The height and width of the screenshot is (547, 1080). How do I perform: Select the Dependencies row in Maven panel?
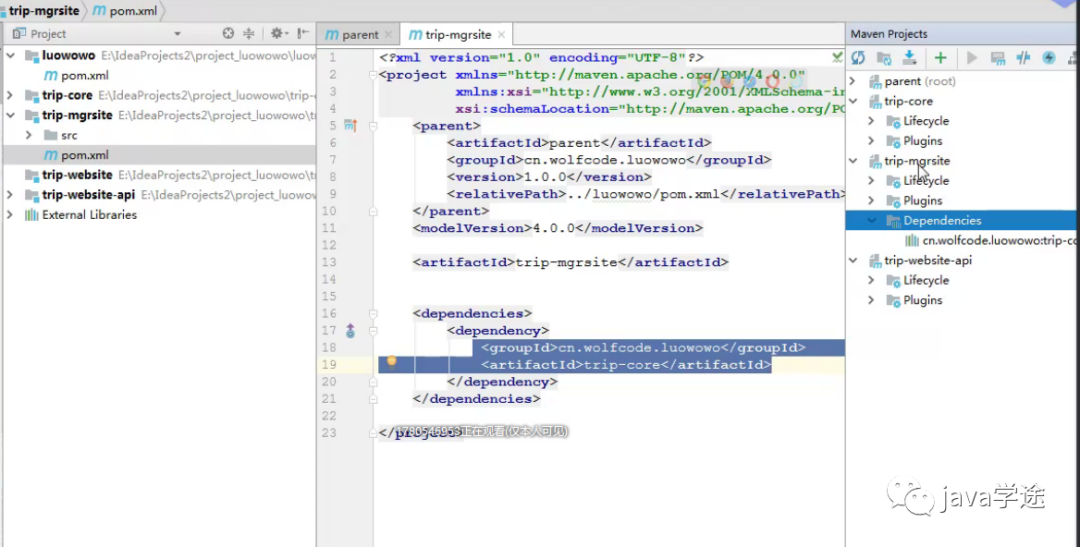[962, 220]
